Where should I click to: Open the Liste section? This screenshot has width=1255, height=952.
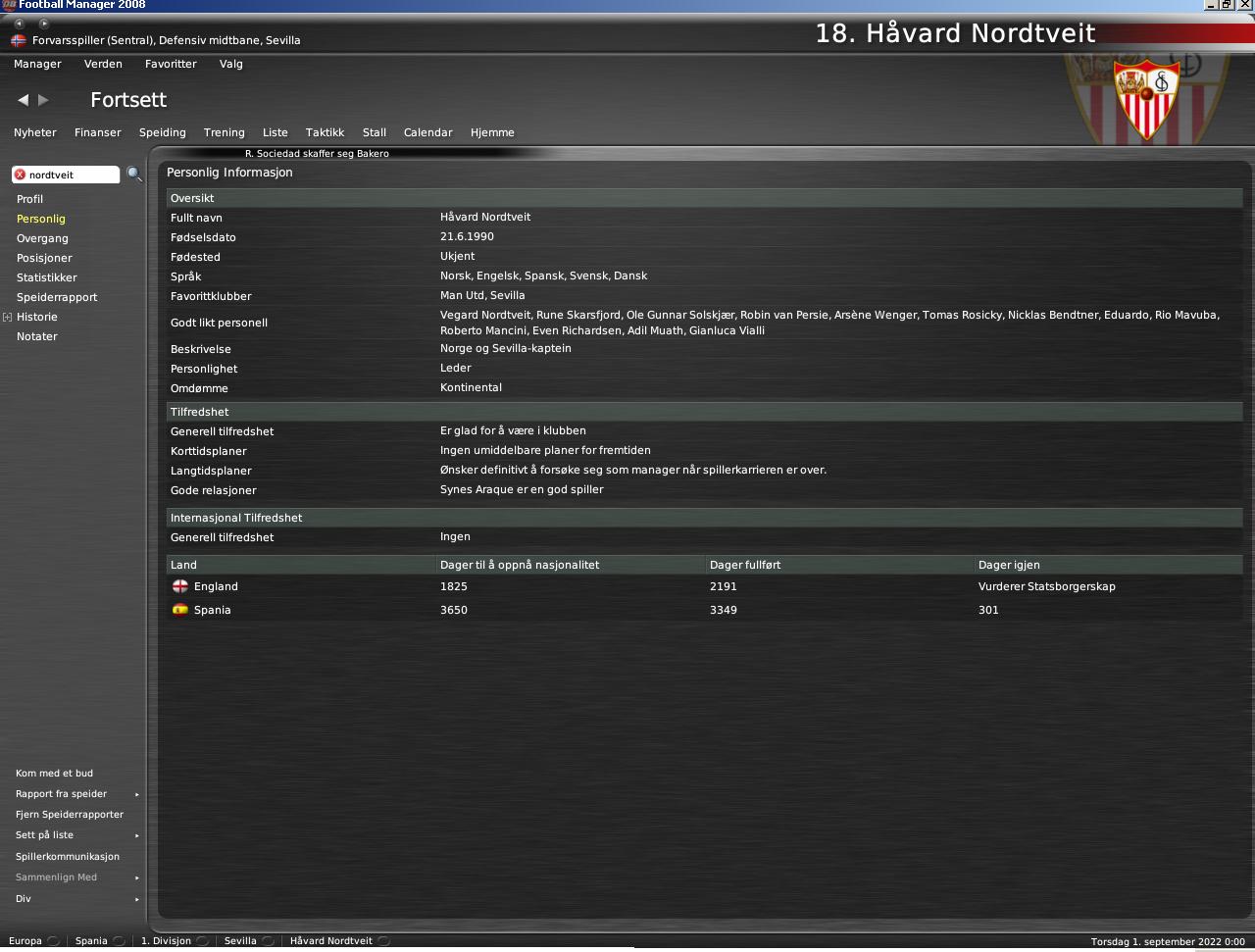276,132
